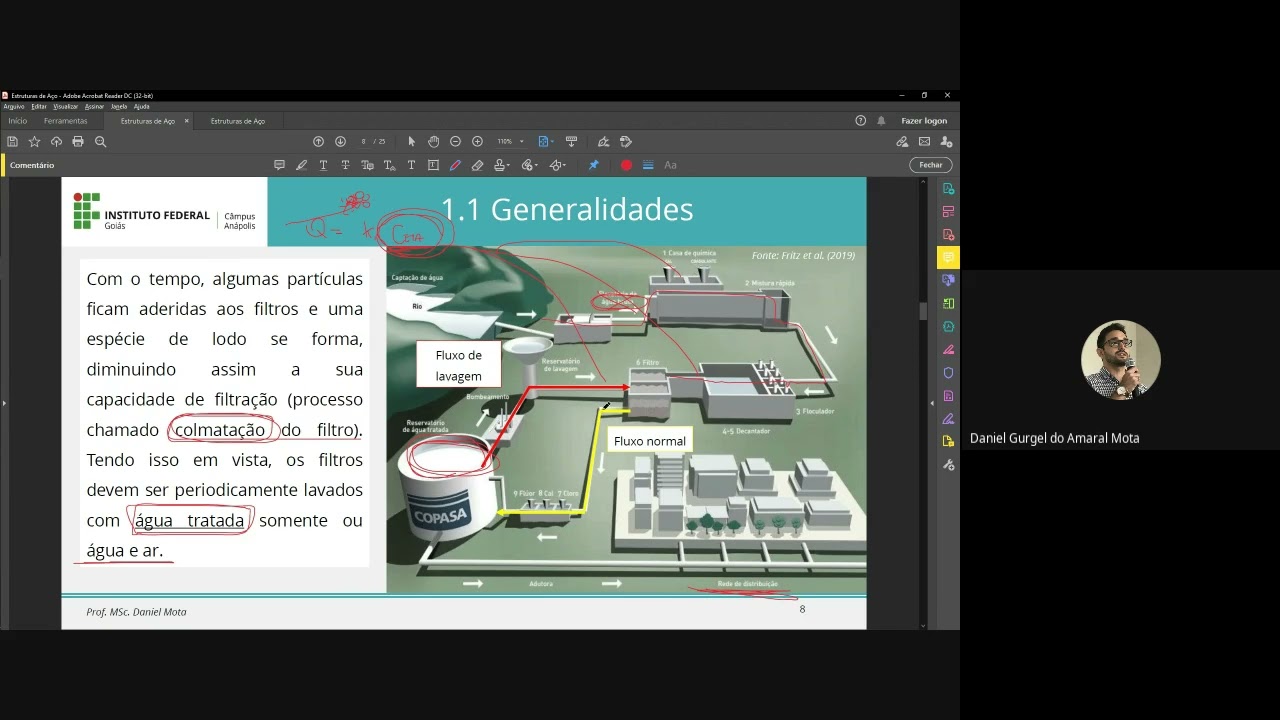Select the highlight text tool
This screenshot has height=720, width=1280.
pos(301,165)
